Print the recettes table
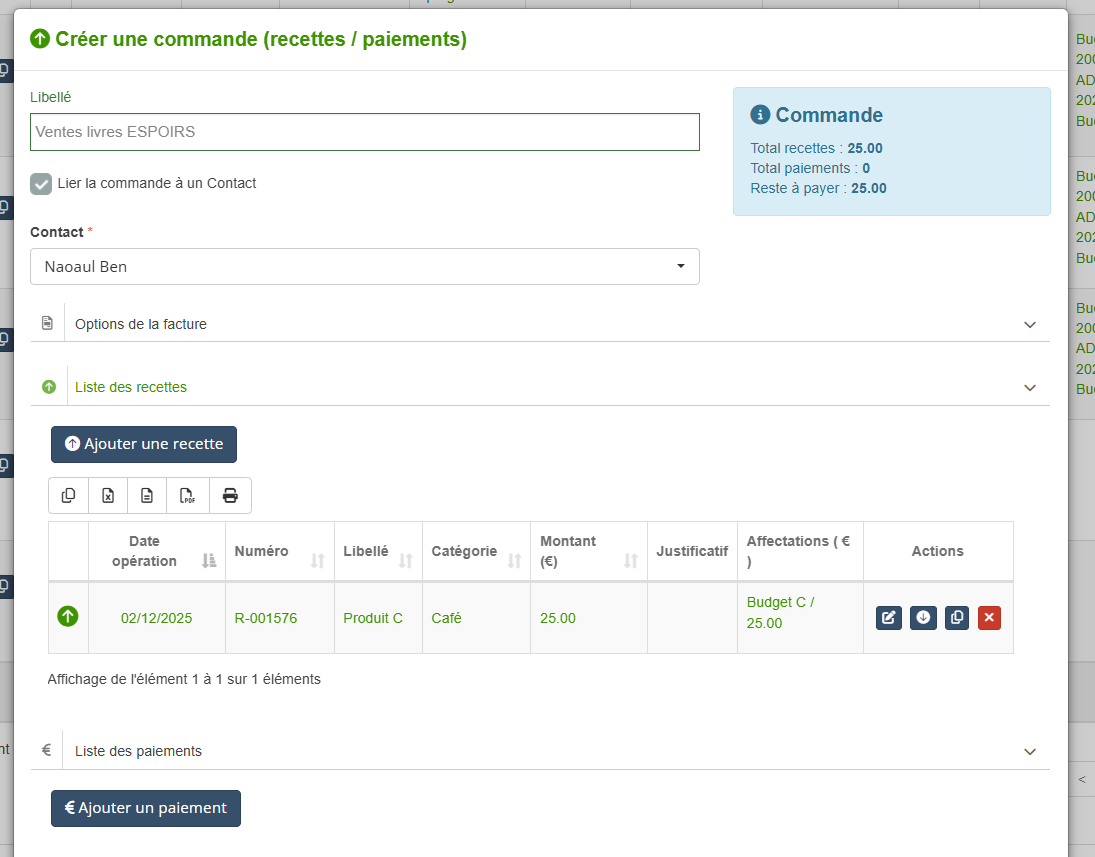1095x857 pixels. 230,495
